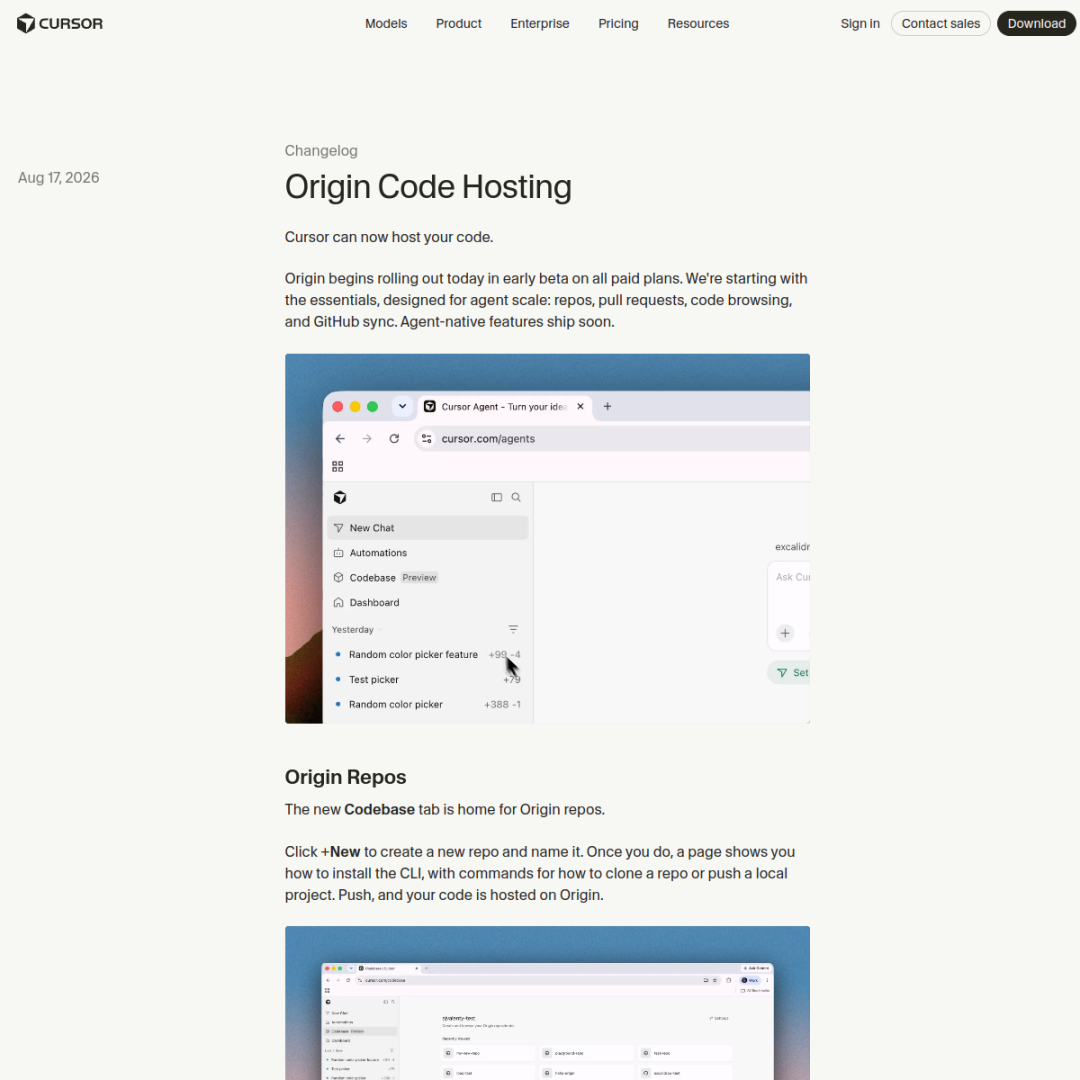Toggle the sidebar panel icon

click(497, 497)
